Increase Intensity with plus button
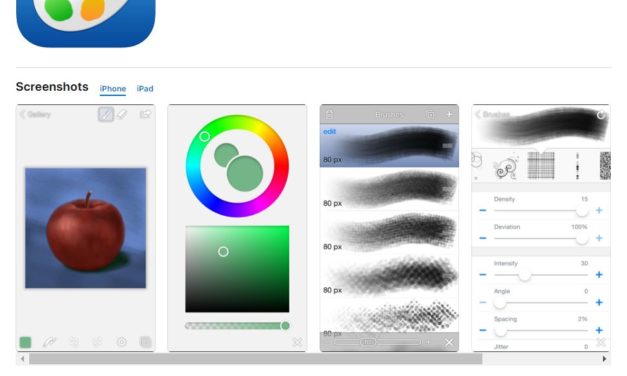This screenshot has height=376, width=627. 599,275
